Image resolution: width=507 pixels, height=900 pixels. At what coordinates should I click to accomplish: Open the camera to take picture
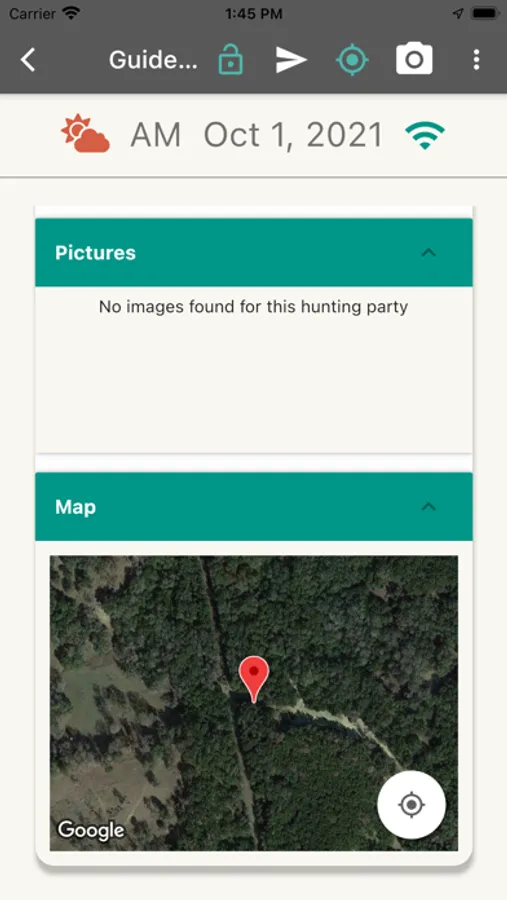pyautogui.click(x=414, y=59)
